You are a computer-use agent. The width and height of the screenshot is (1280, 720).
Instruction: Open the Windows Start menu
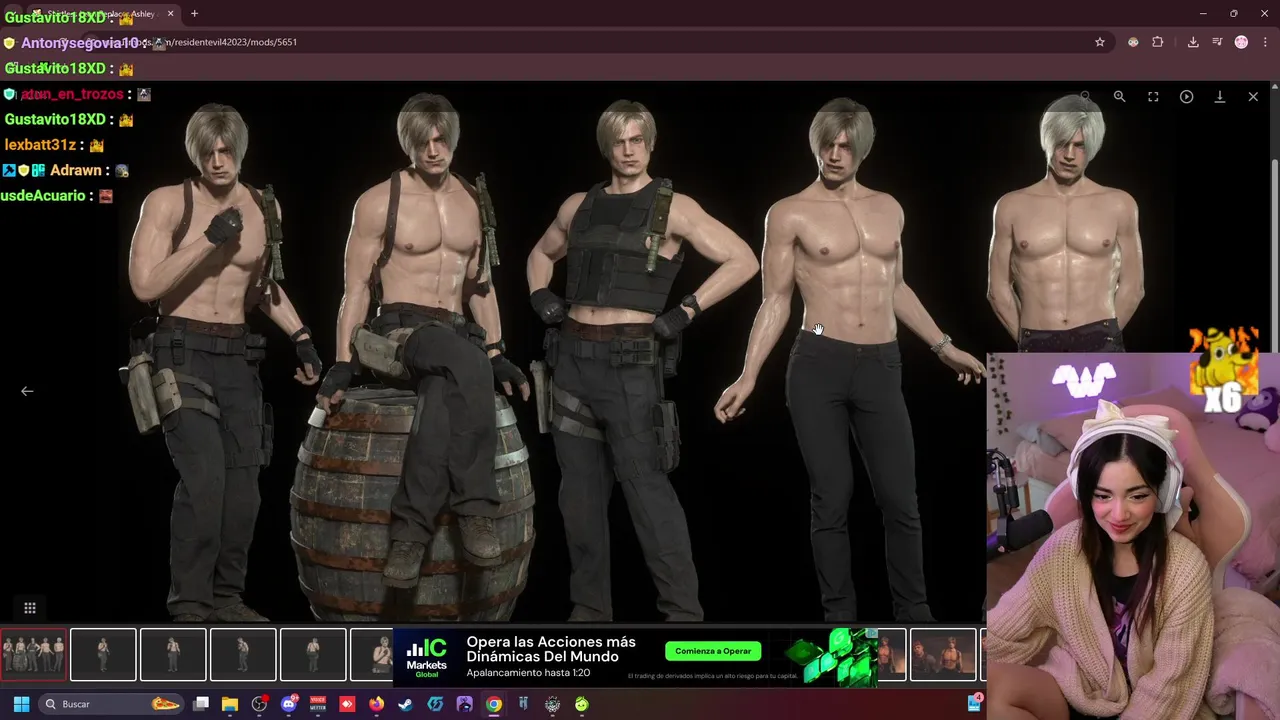pos(21,704)
